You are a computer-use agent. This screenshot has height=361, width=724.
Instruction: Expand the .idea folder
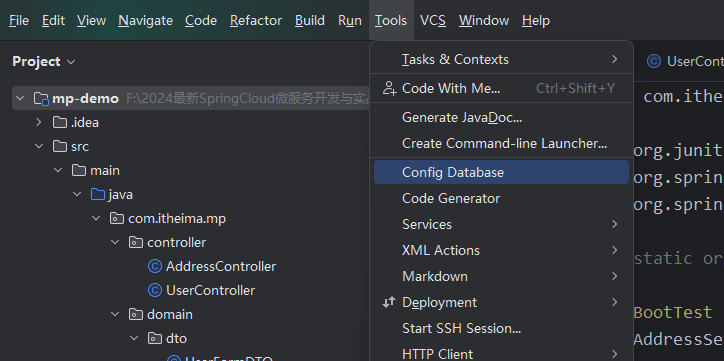pyautogui.click(x=39, y=122)
